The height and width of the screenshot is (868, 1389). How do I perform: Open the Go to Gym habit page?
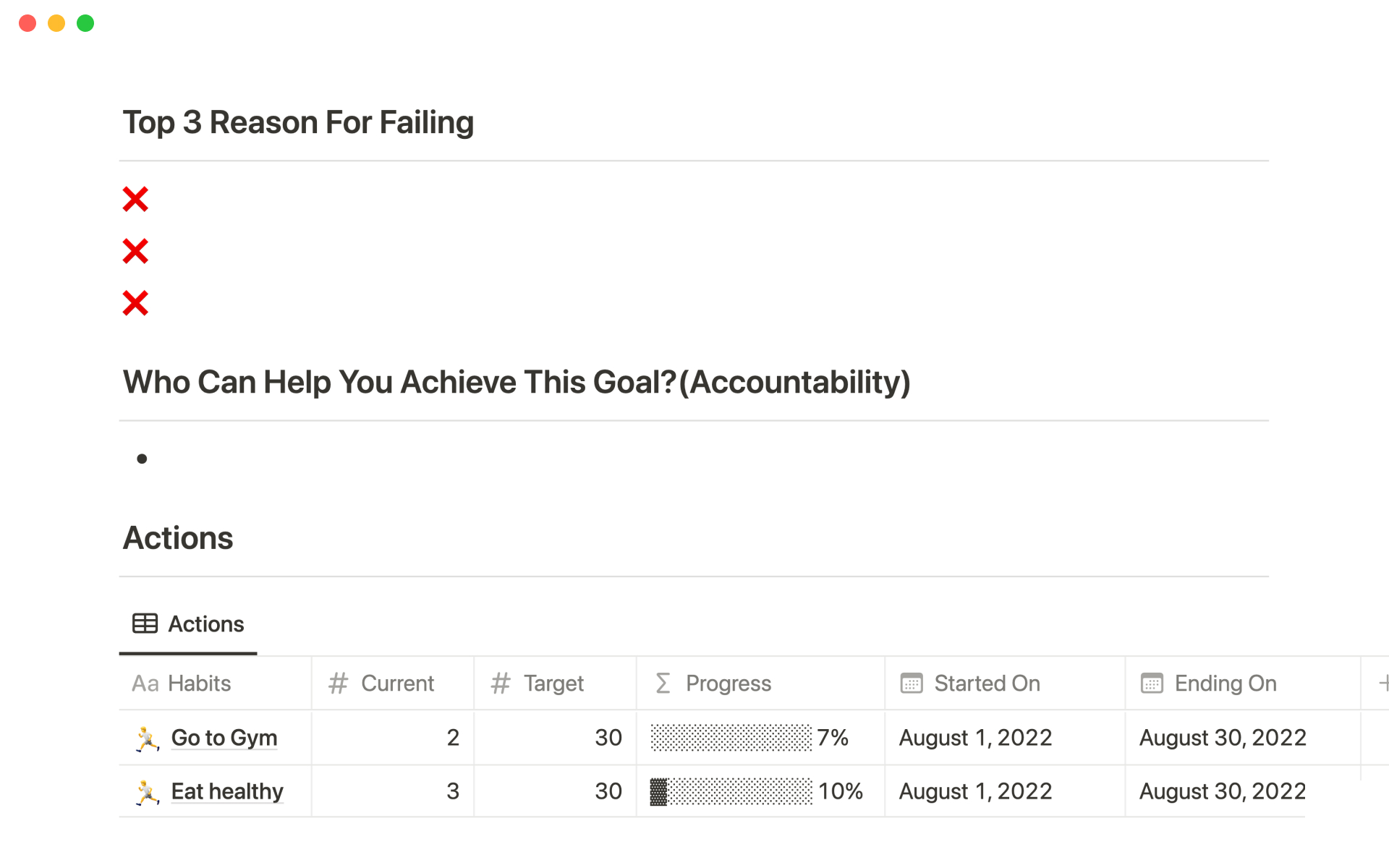pos(224,738)
